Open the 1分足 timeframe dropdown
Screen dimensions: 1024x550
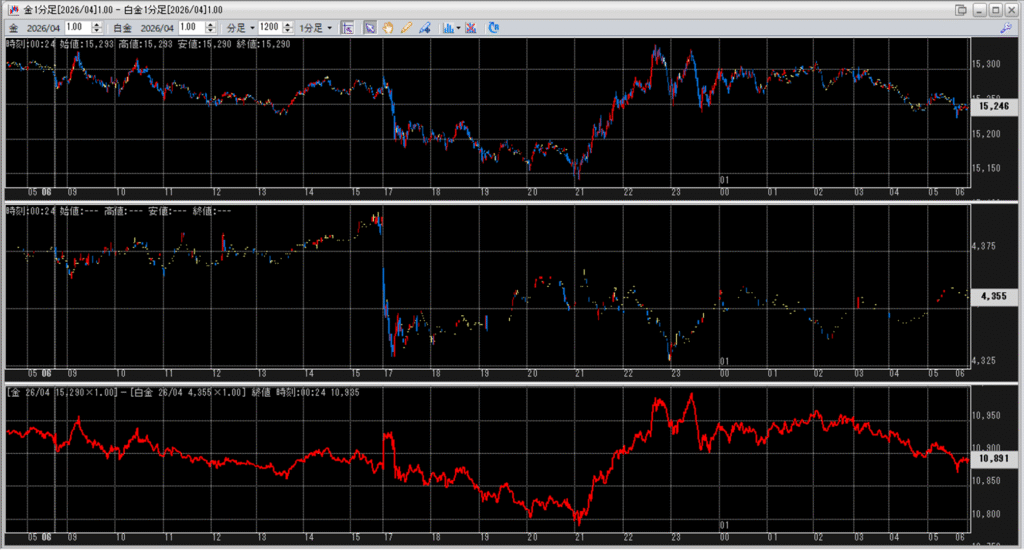[x=316, y=28]
